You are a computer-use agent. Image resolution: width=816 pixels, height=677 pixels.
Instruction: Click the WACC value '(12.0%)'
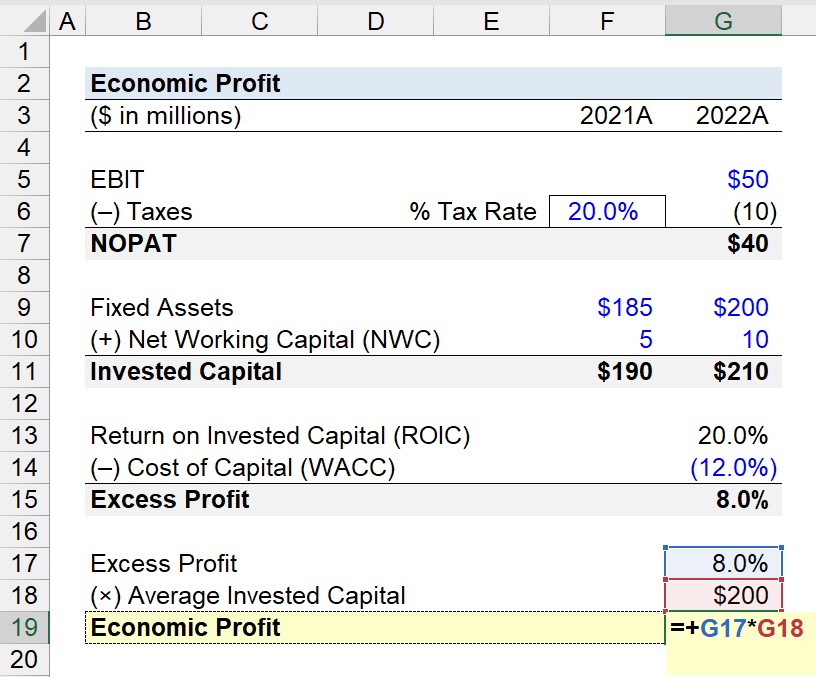[x=734, y=468]
